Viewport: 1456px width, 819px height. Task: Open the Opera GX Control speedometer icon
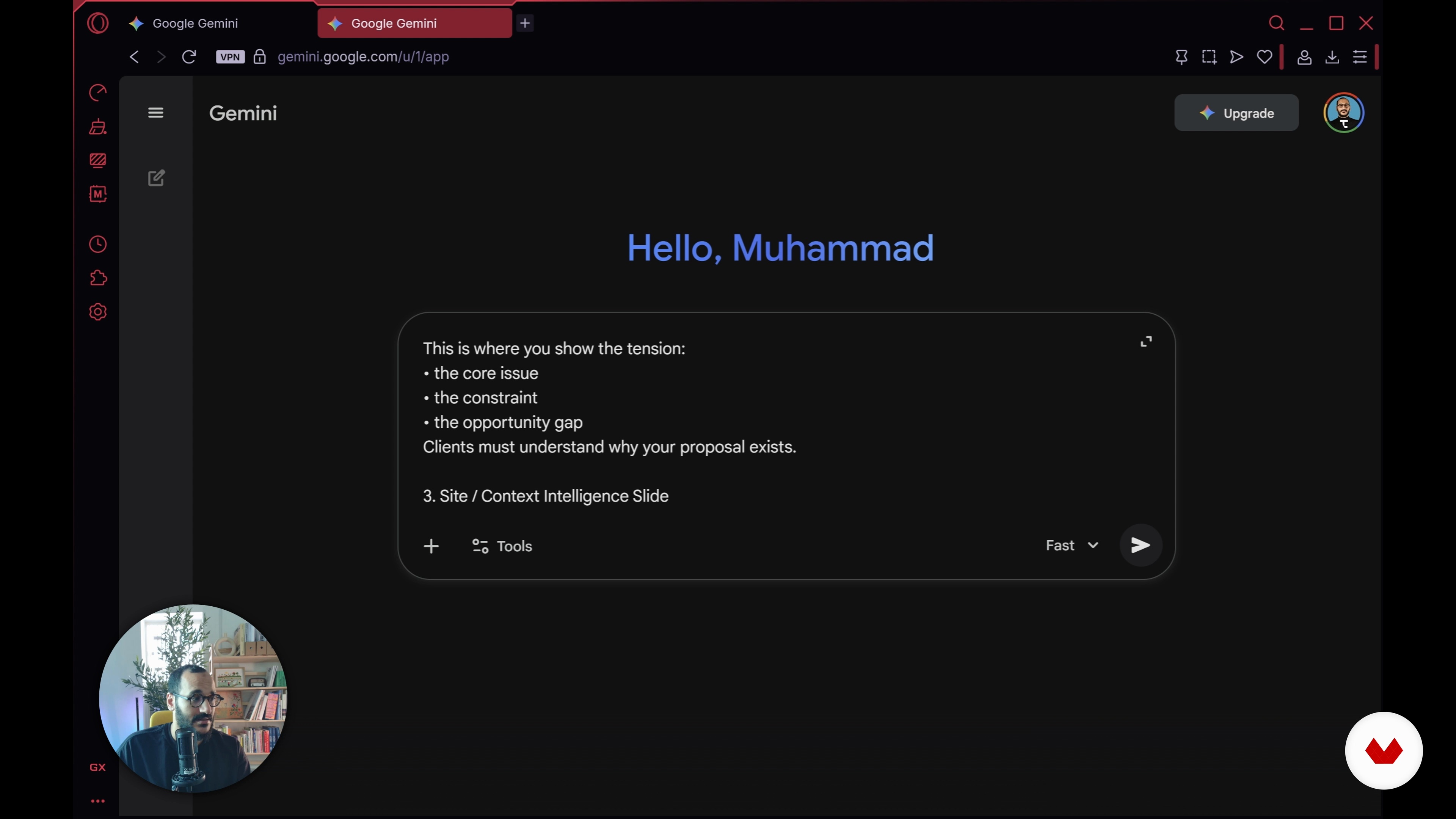(98, 92)
